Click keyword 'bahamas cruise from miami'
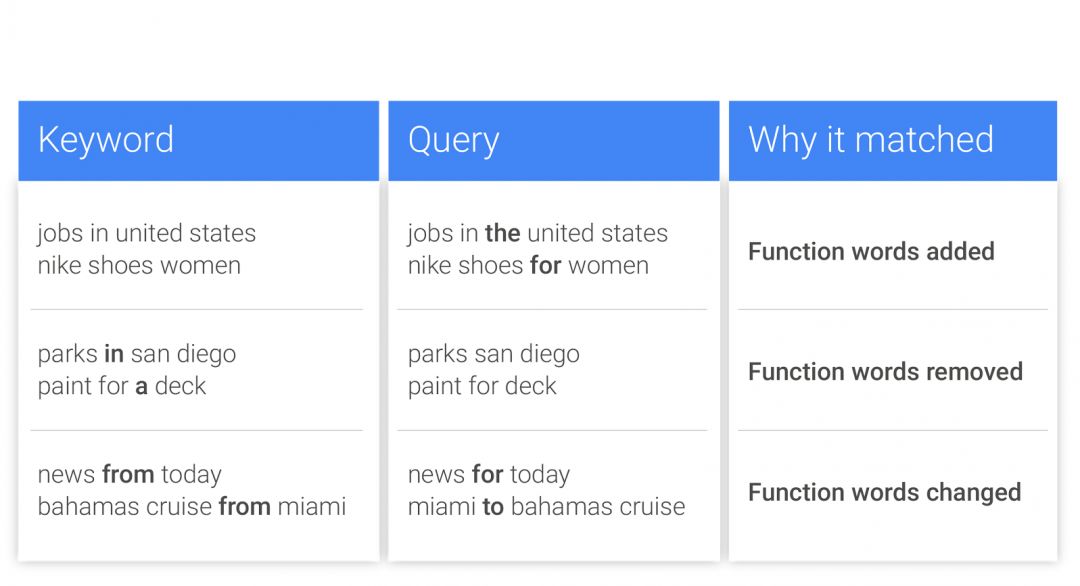This screenshot has height=586, width=1080. pos(192,507)
